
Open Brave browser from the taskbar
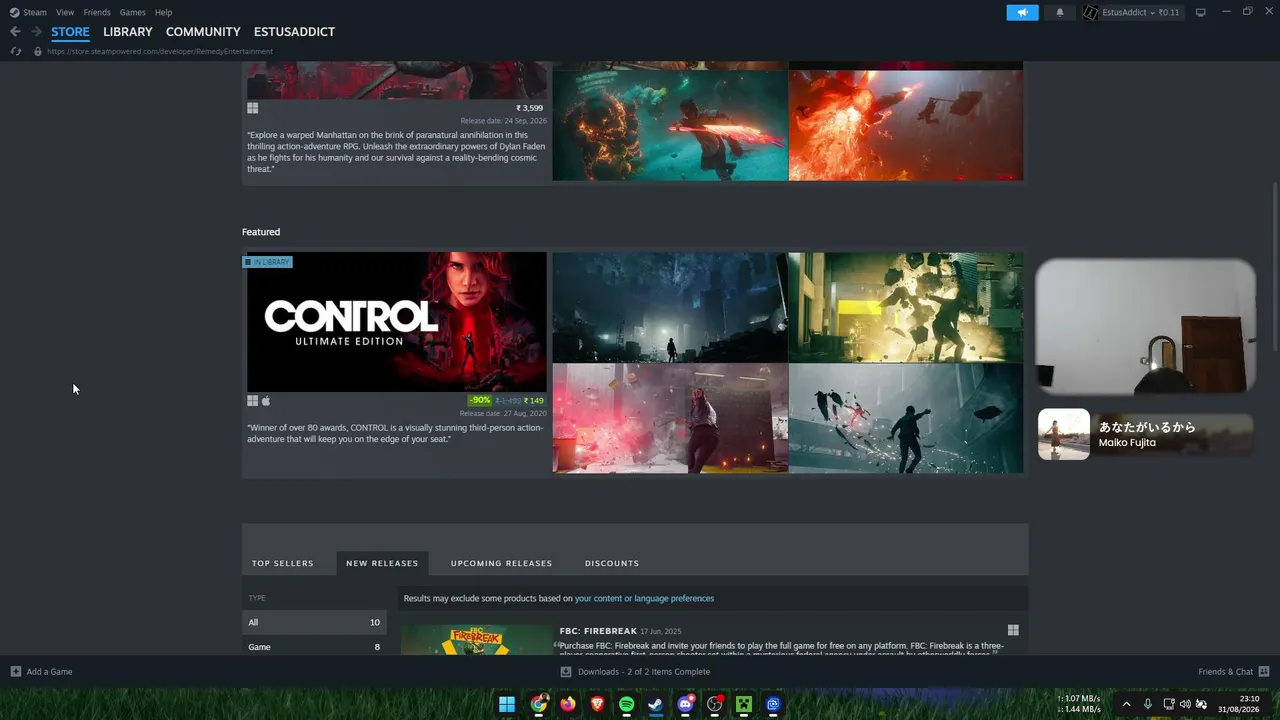(x=598, y=704)
